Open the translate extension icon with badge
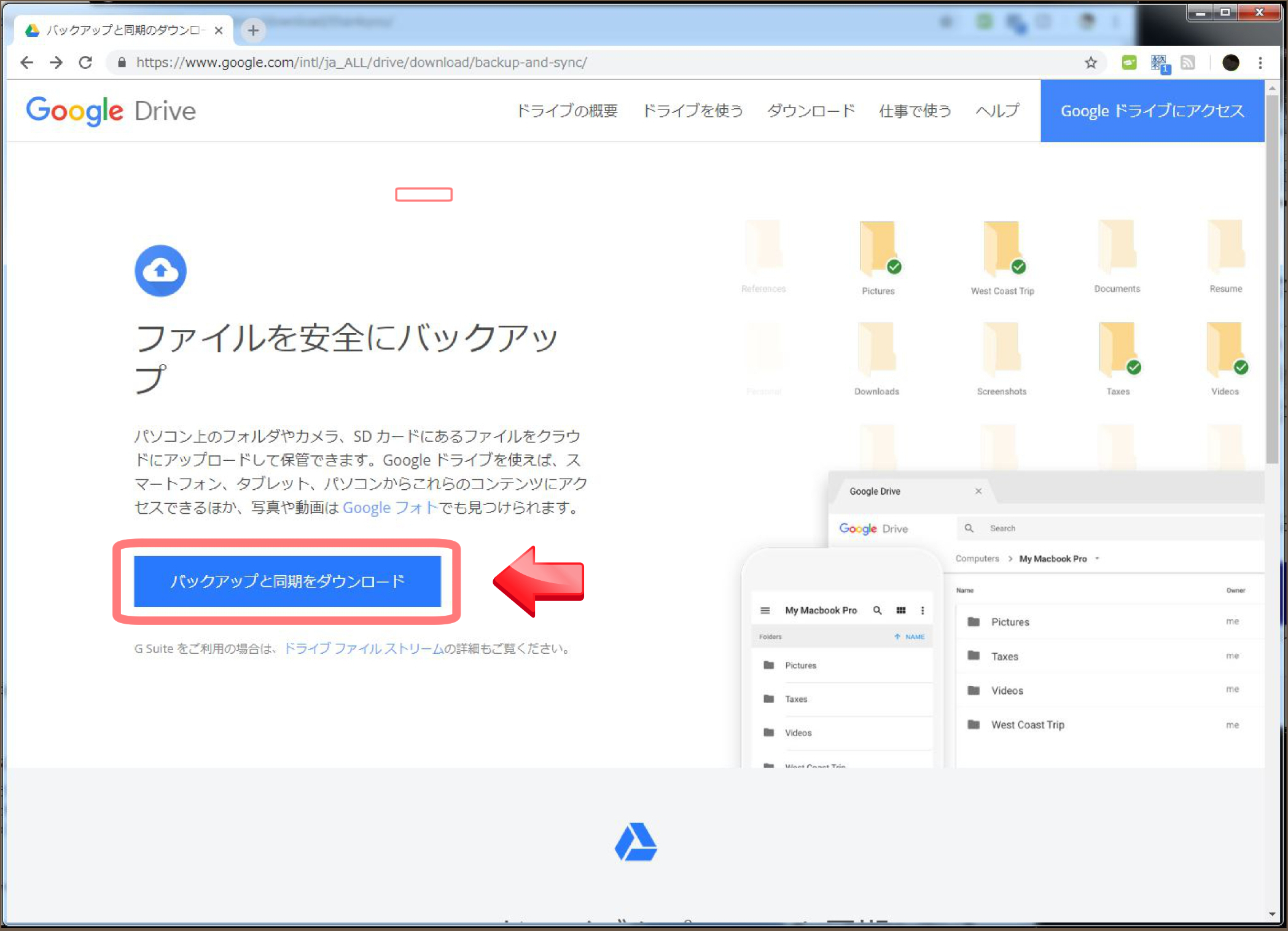 [x=1160, y=63]
